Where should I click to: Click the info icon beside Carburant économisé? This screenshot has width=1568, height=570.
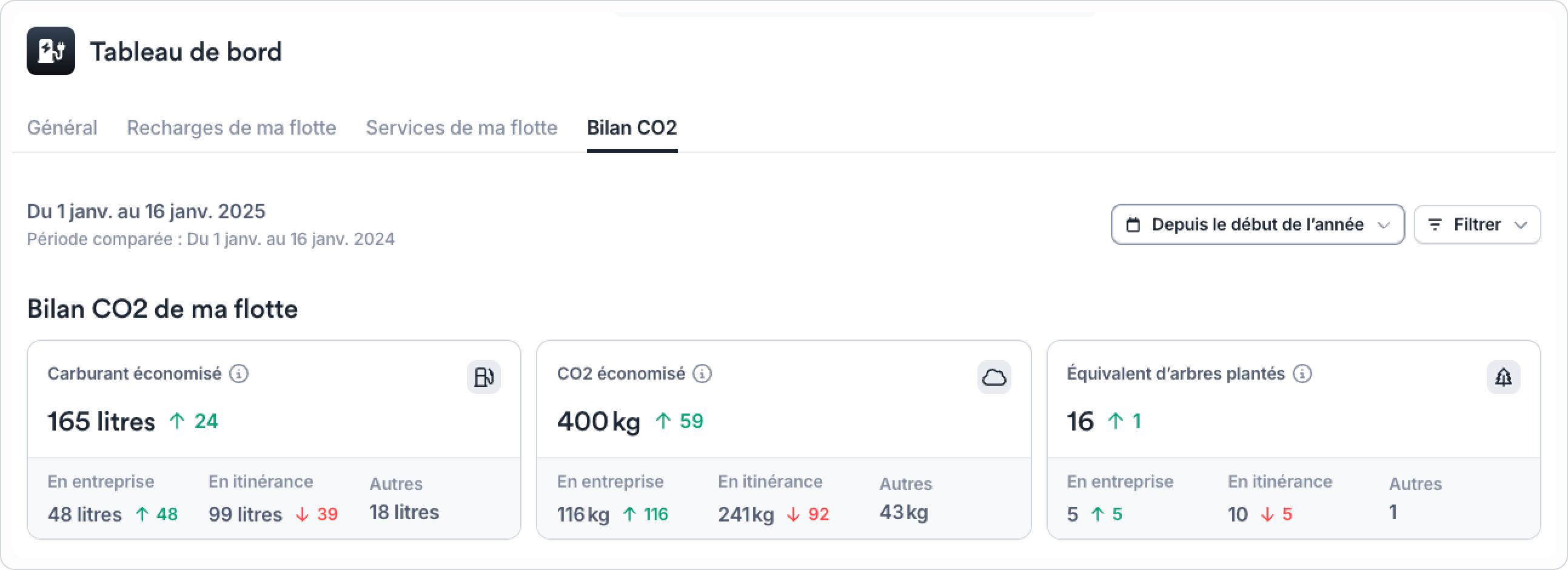pos(239,374)
